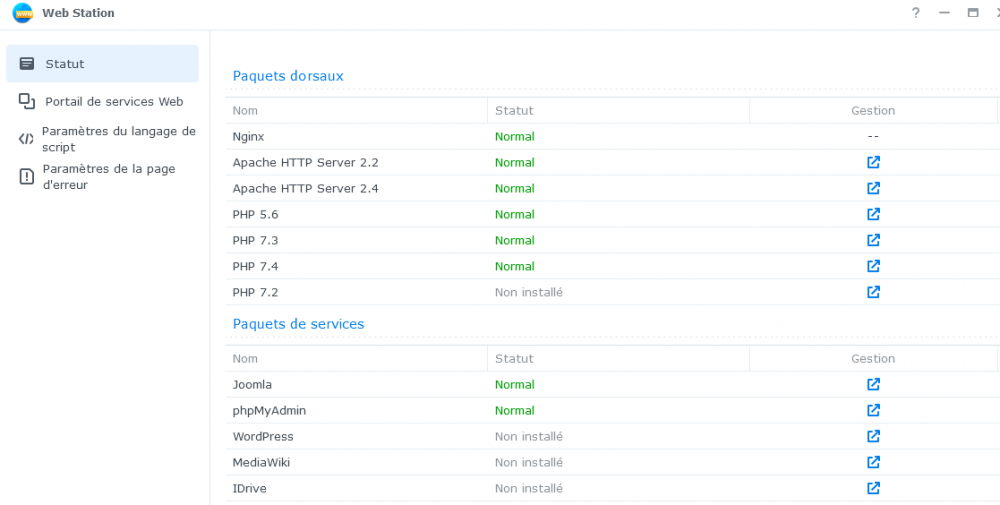Click the Statut sidebar icon
Screen dimensions: 1000x505
(27, 64)
